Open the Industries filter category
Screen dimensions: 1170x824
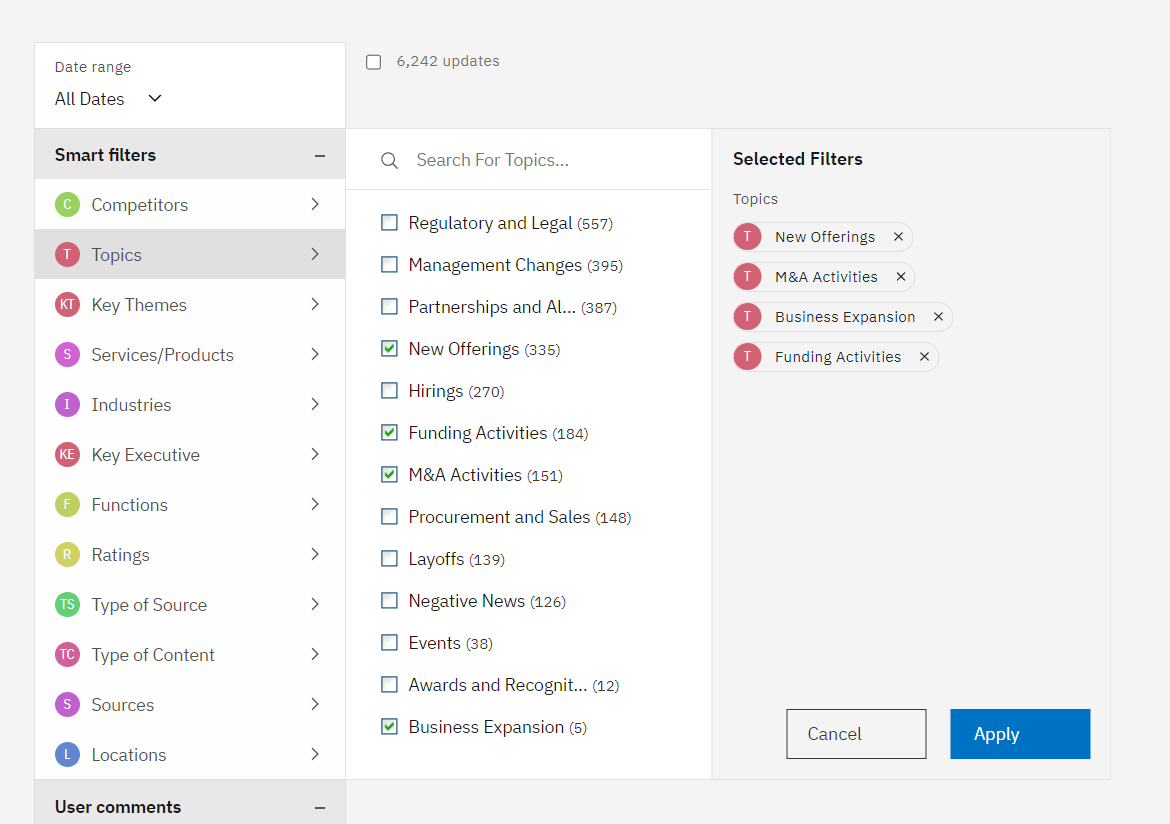pyautogui.click(x=190, y=405)
